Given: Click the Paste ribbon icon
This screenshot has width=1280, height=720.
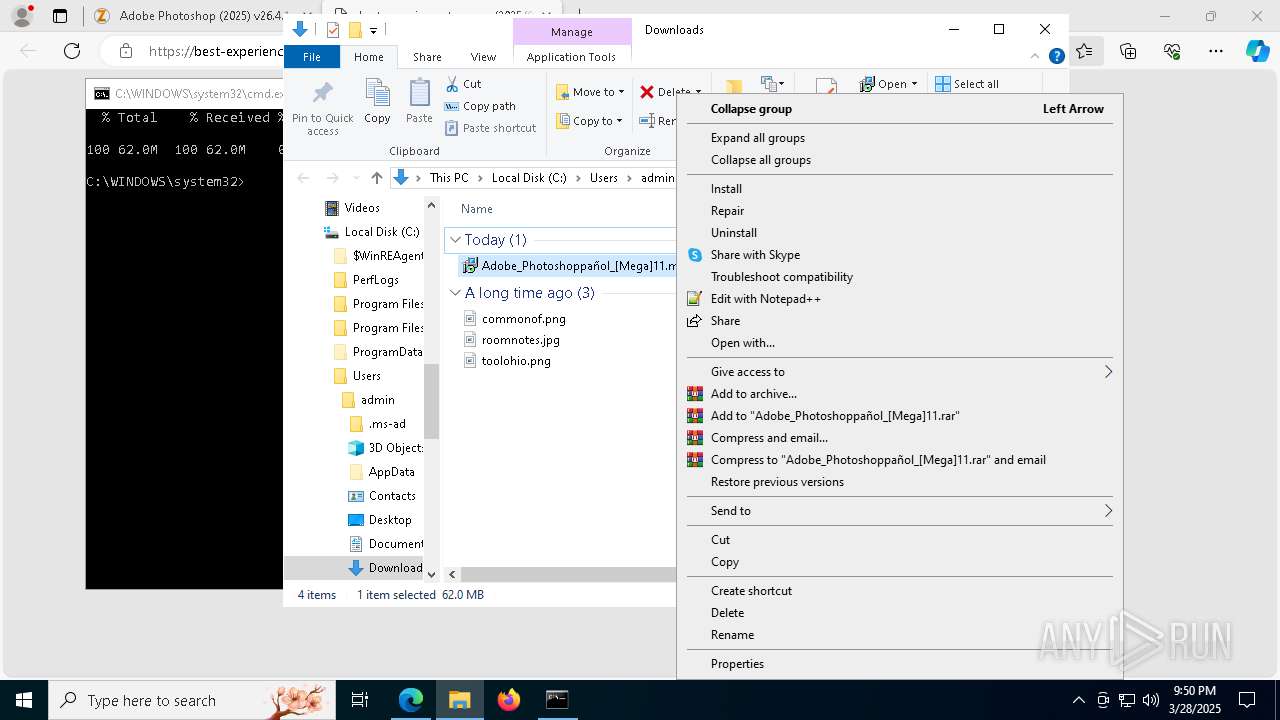Looking at the screenshot, I should (419, 101).
